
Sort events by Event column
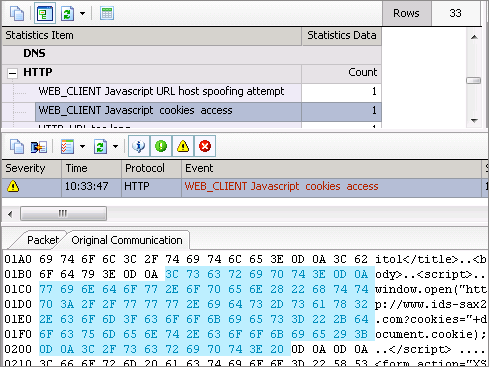click(x=332, y=169)
